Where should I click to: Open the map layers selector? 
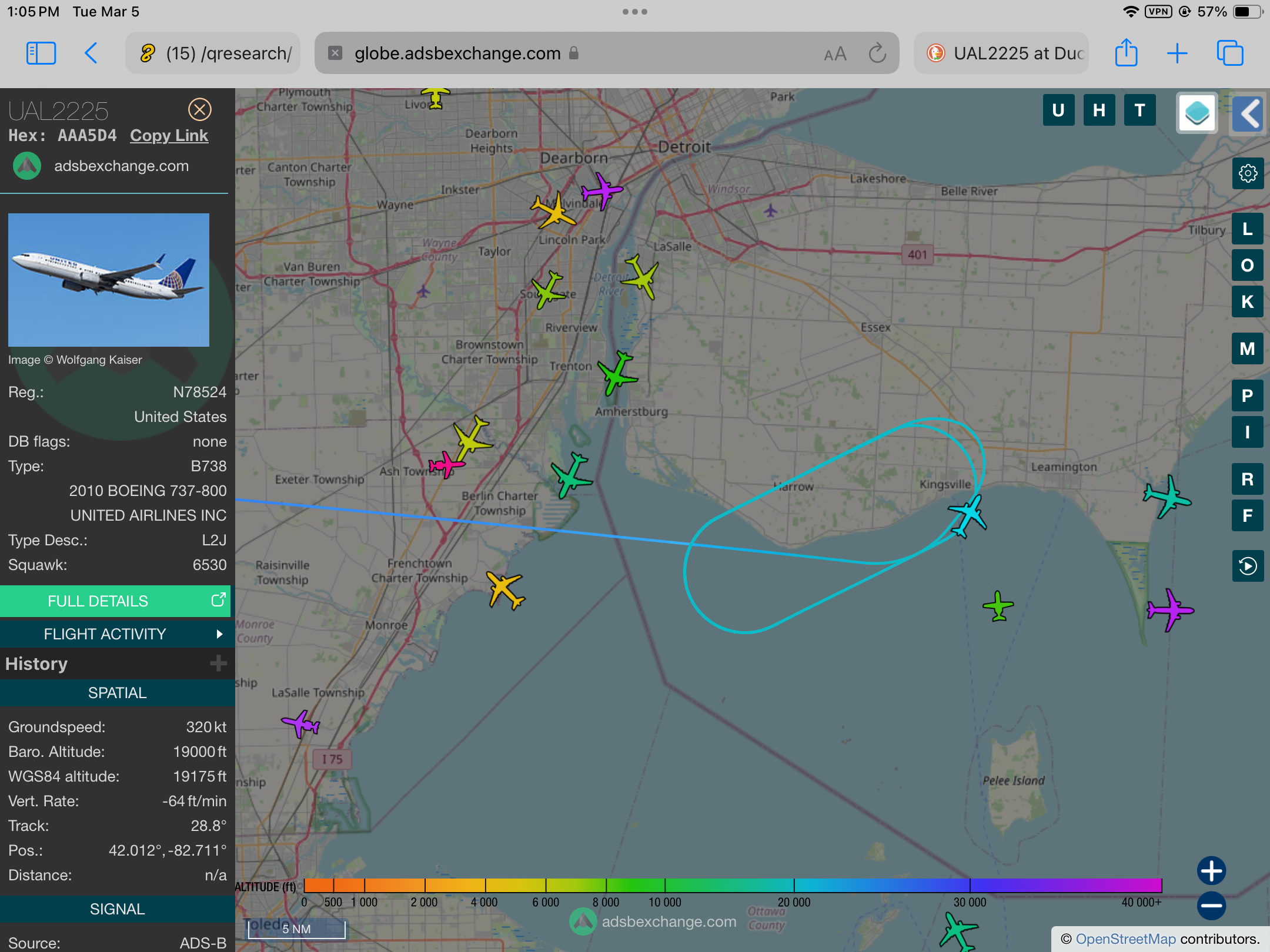click(1197, 113)
